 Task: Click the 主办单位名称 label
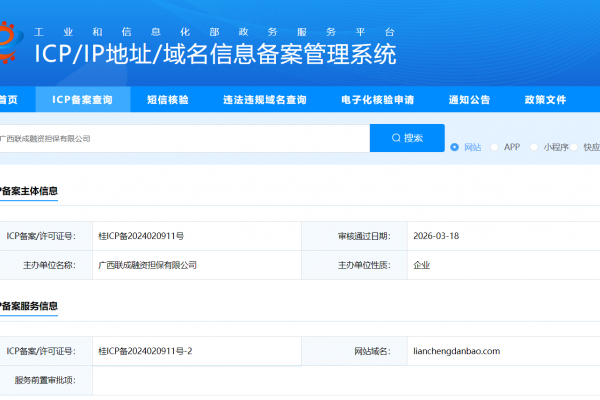[x=49, y=265]
